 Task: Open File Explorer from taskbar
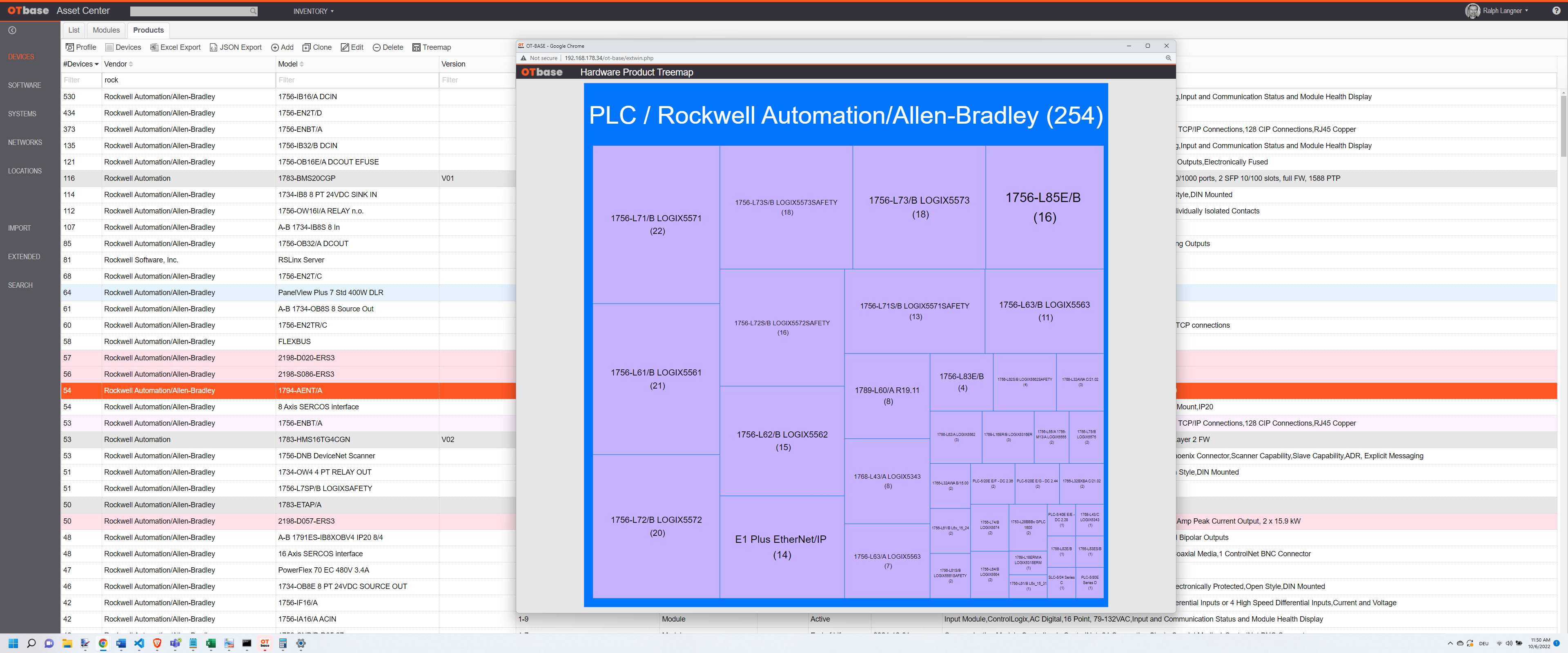click(x=67, y=643)
